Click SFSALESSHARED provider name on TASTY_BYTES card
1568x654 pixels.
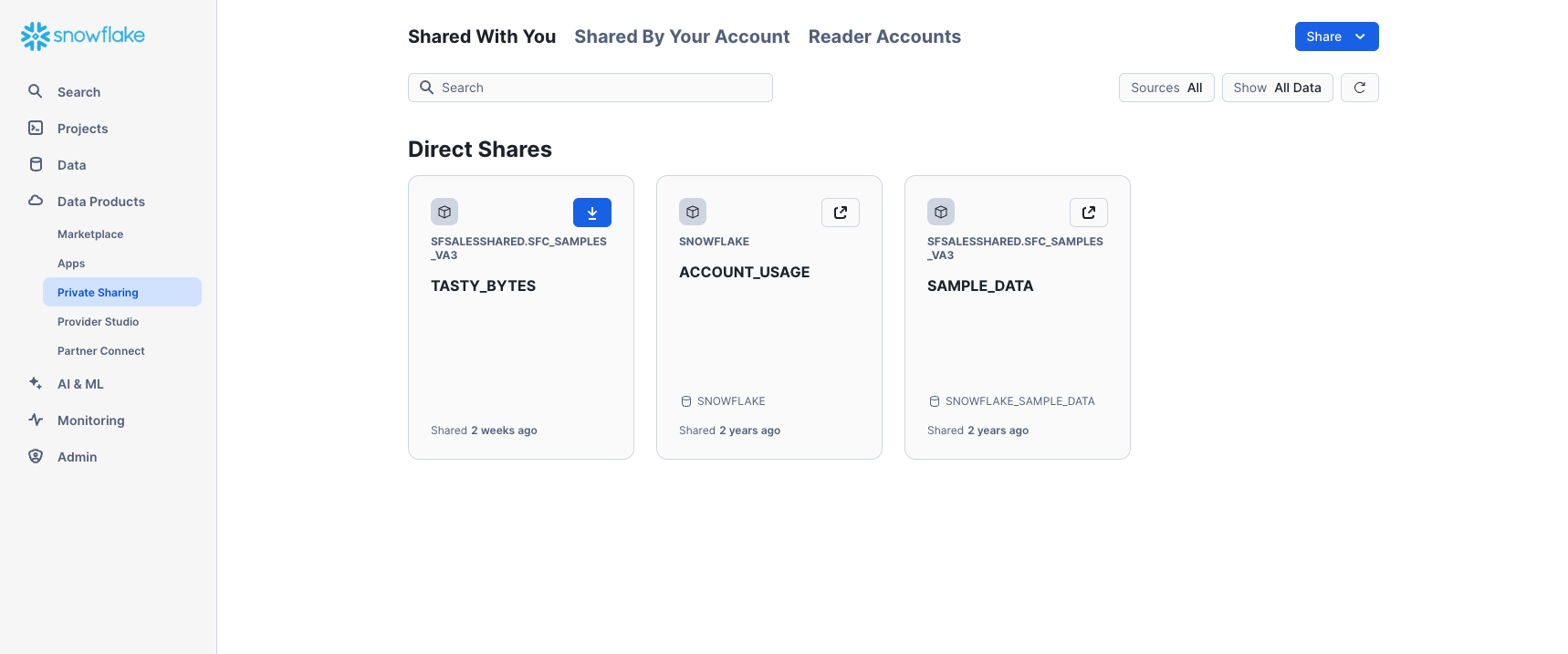click(x=518, y=248)
